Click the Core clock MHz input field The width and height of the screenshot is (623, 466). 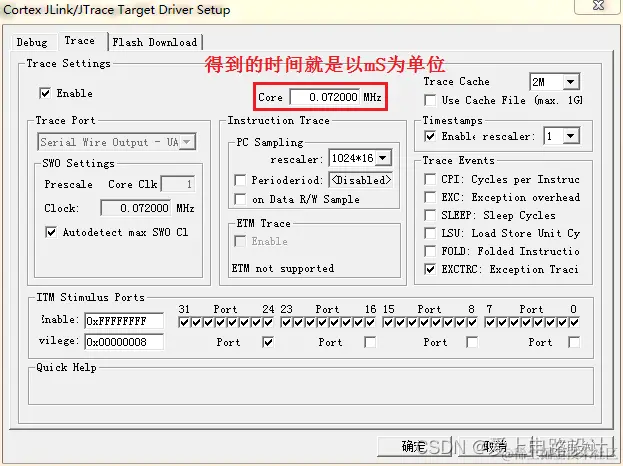click(x=325, y=97)
